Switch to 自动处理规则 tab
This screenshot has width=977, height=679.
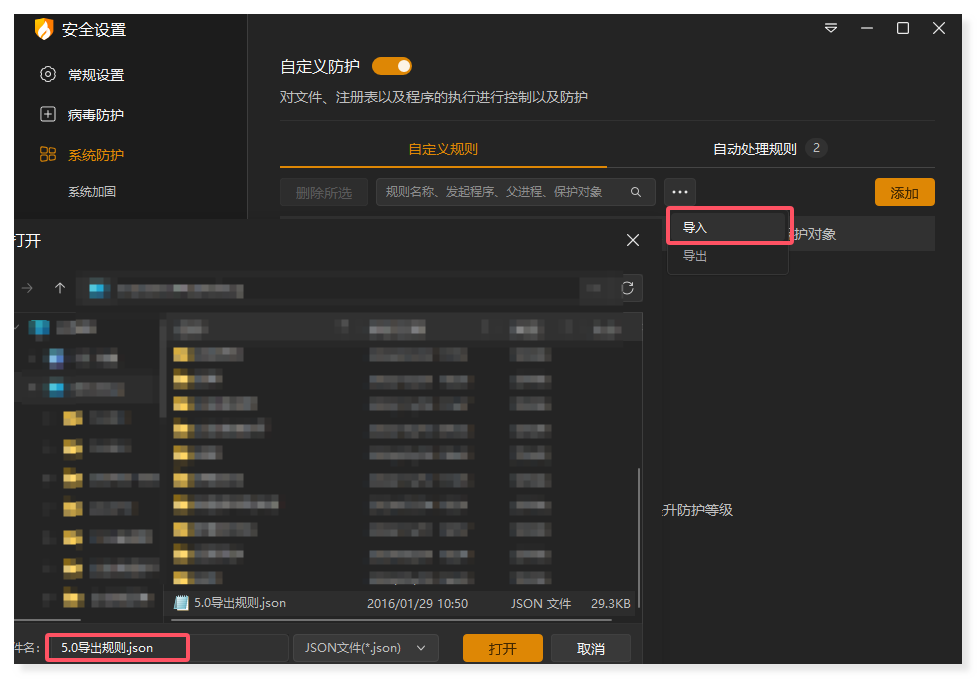755,149
